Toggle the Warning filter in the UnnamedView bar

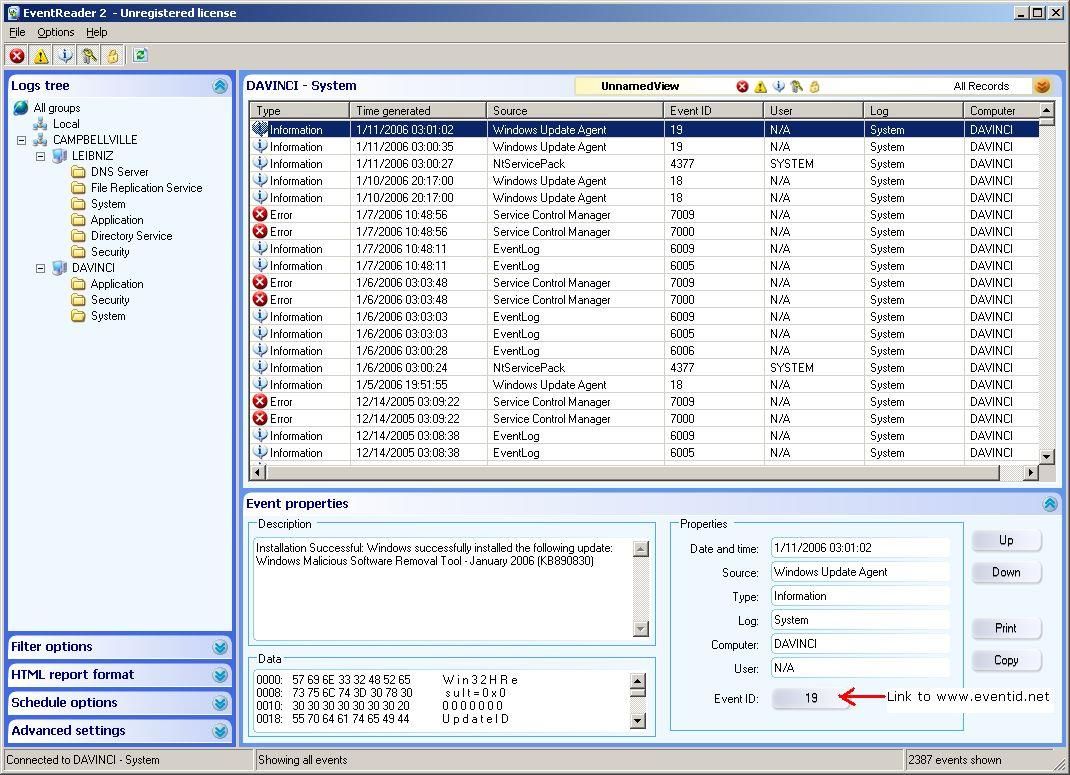(x=760, y=87)
